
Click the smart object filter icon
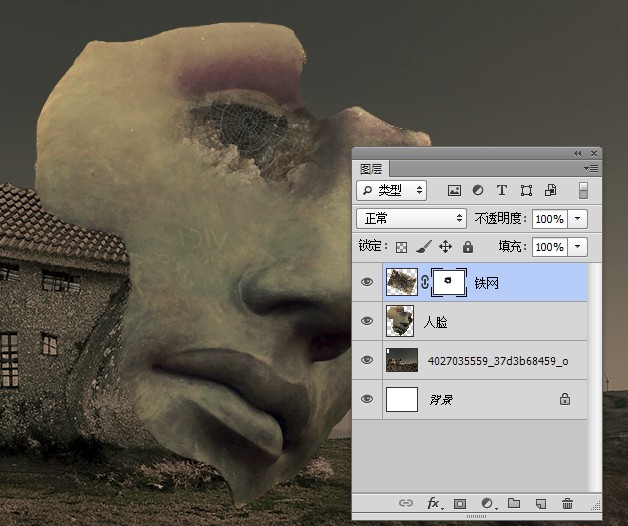550,190
